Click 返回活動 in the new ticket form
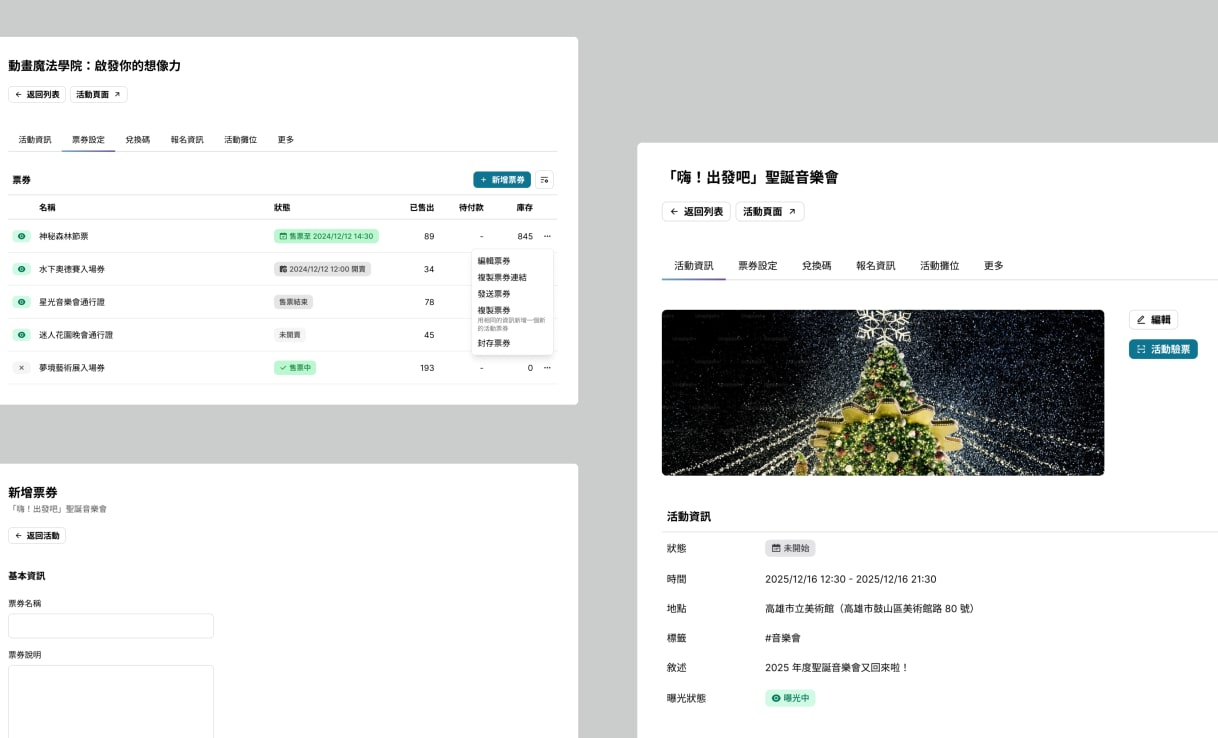This screenshot has width=1218, height=738. tap(38, 535)
